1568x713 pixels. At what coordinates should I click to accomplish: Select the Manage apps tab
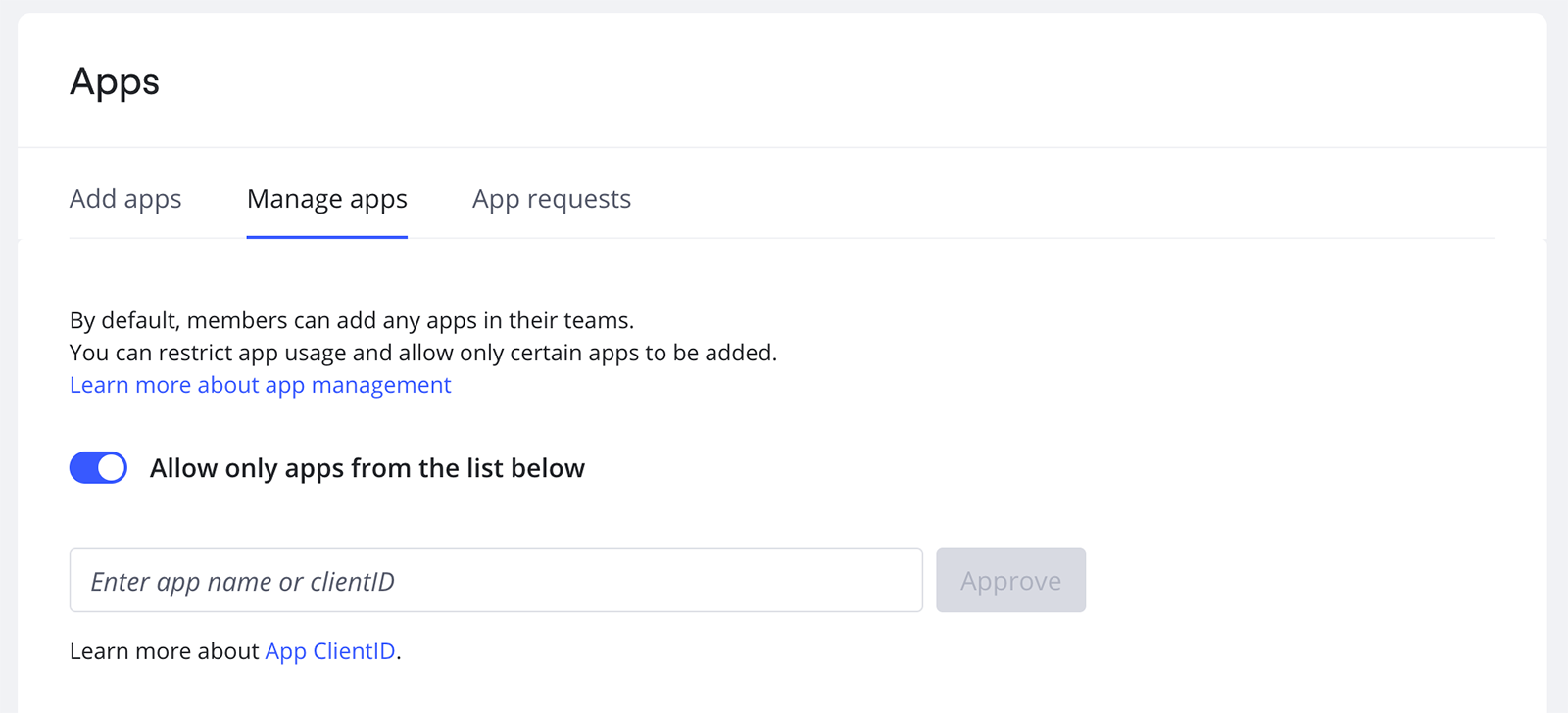point(326,199)
